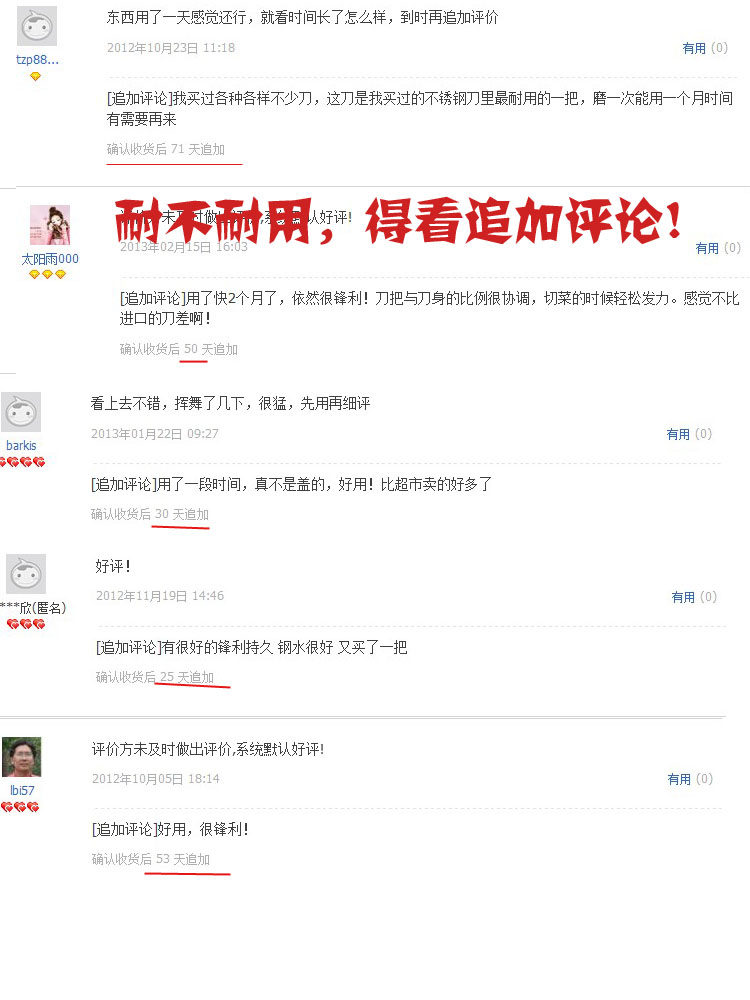Click the ***欣(匿名) reviewer avatar

coord(26,574)
